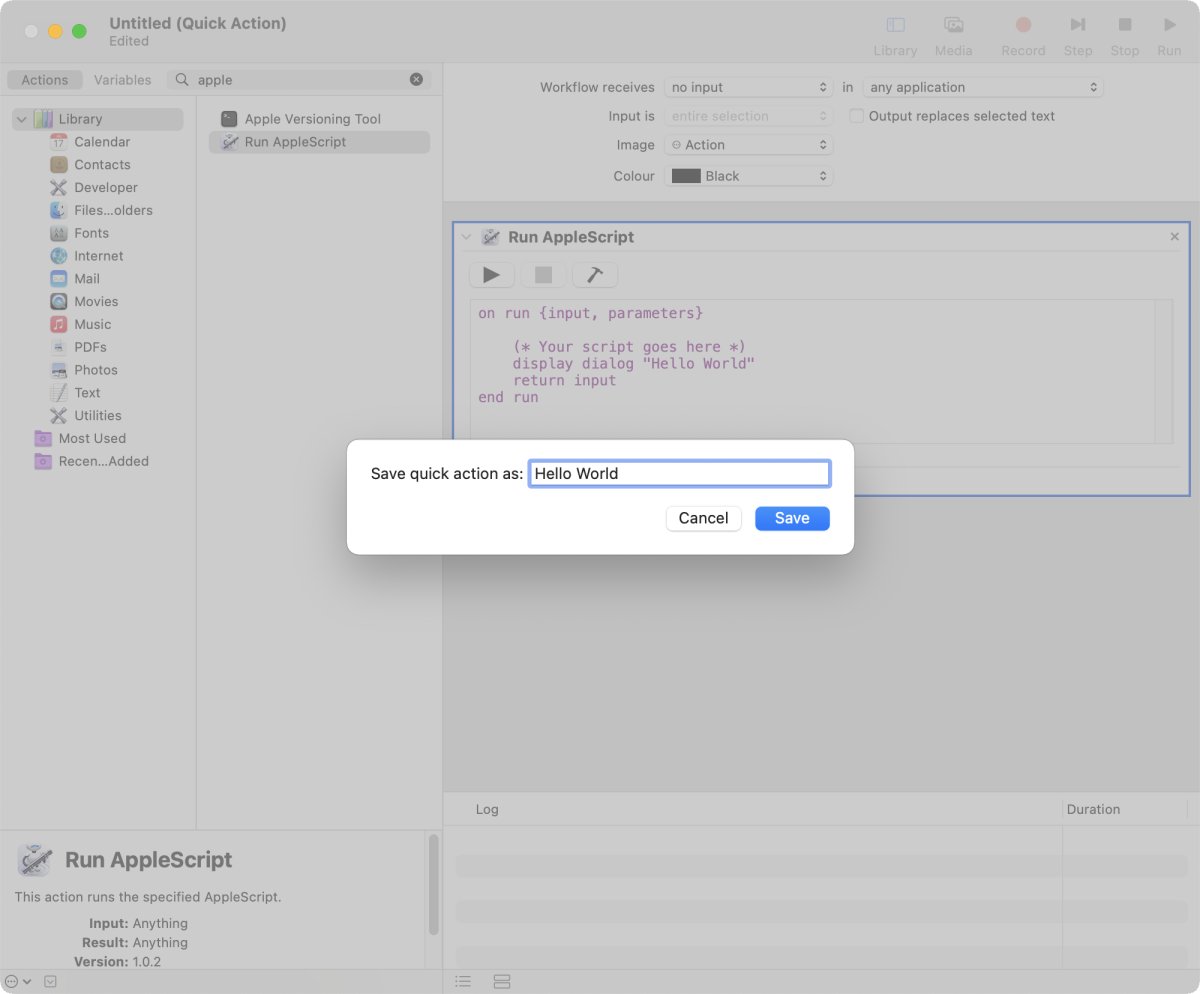Screen dimensions: 1200x994
Task: Show the workflow variables view icon
Action: click(502, 982)
